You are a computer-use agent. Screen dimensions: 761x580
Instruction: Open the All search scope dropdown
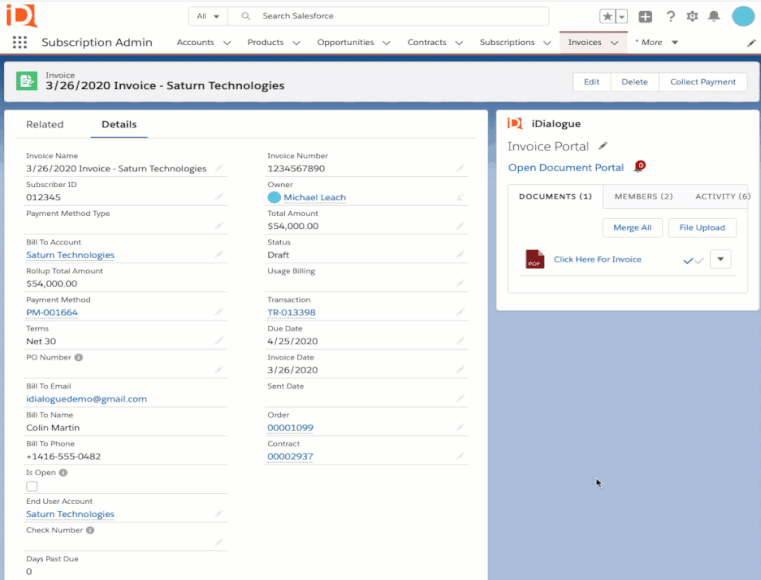[208, 16]
